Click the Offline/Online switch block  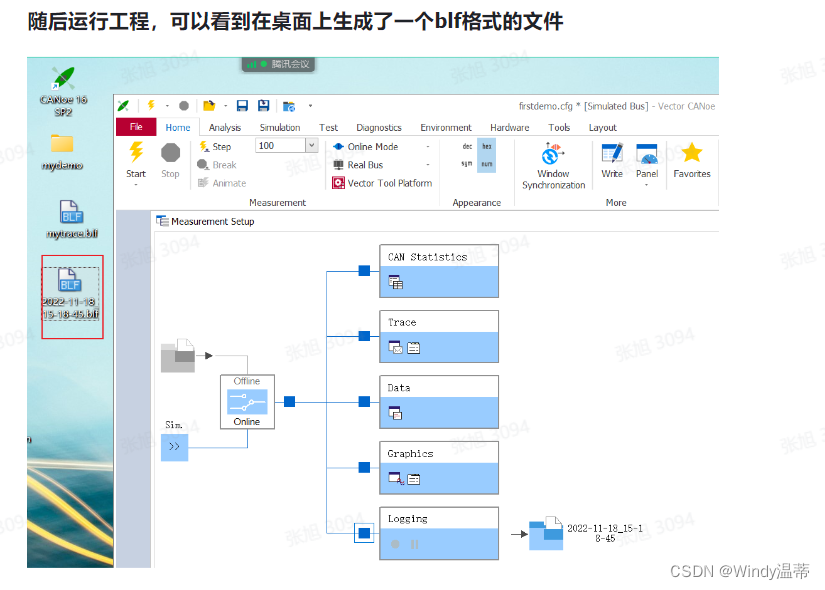[246, 400]
